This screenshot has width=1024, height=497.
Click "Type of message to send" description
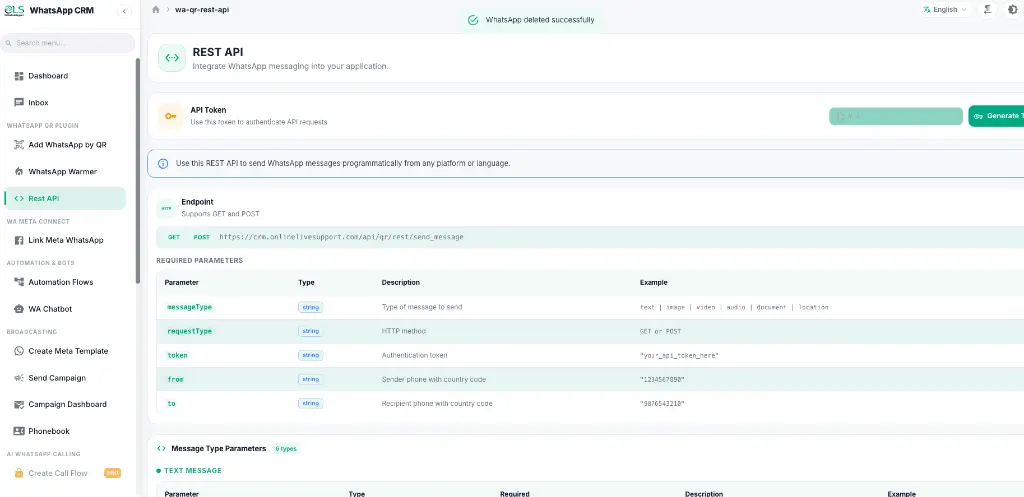[422, 307]
